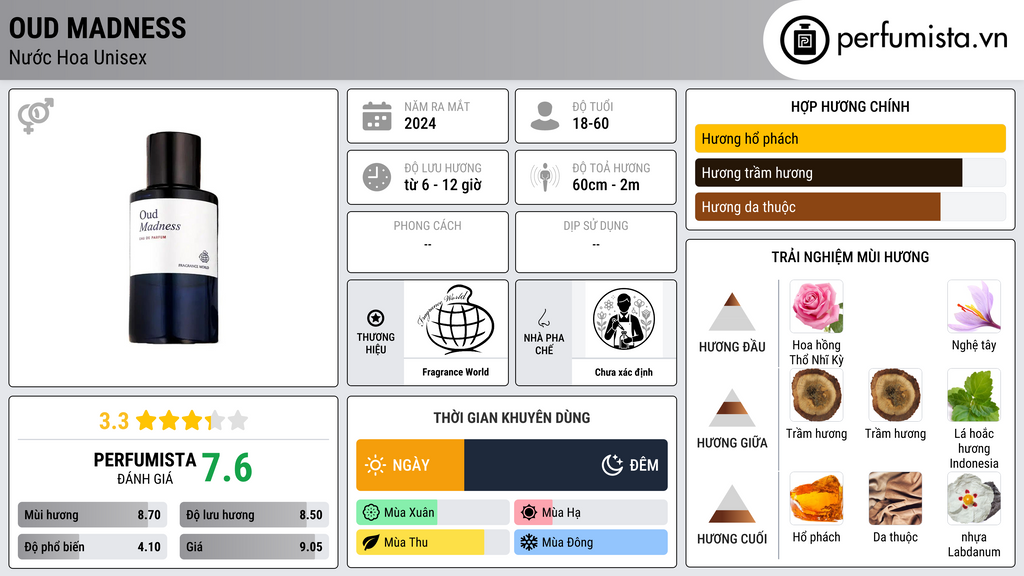Click the Ngày daytime segment
Image resolution: width=1024 pixels, height=576 pixels.
(x=410, y=465)
